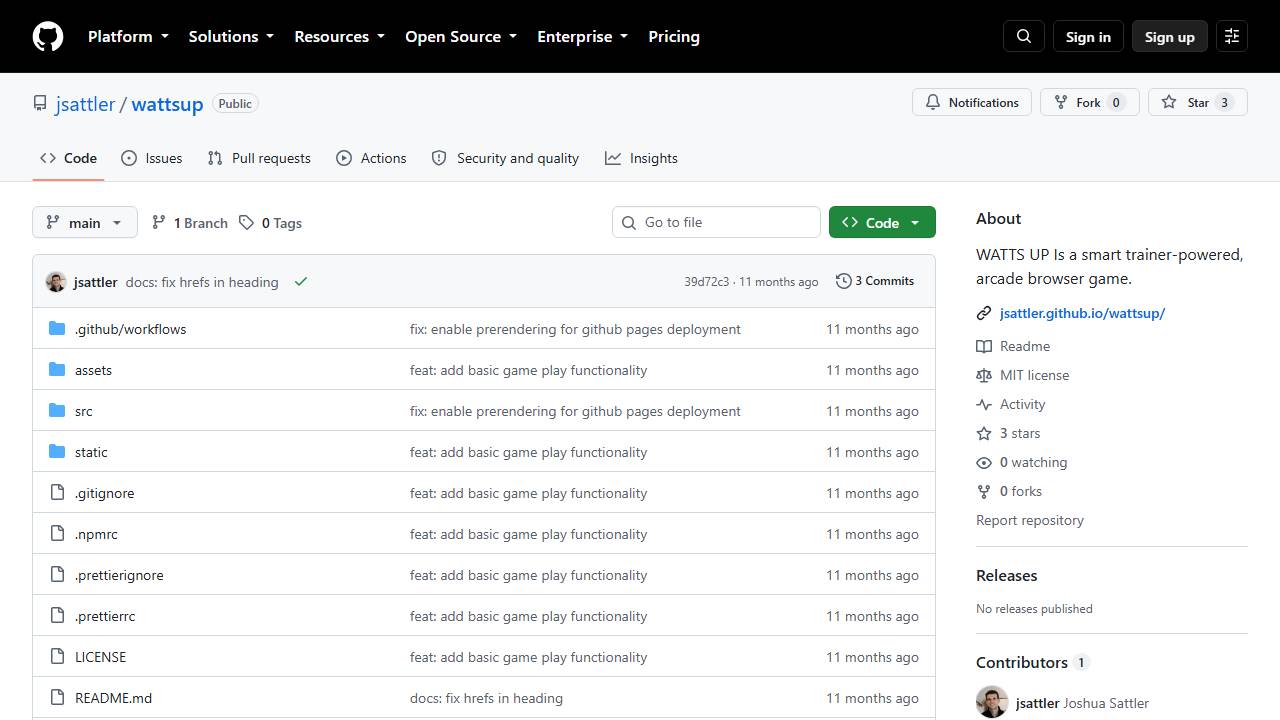Expand the Open Source dropdown
Image resolution: width=1280 pixels, height=720 pixels.
[x=461, y=36]
